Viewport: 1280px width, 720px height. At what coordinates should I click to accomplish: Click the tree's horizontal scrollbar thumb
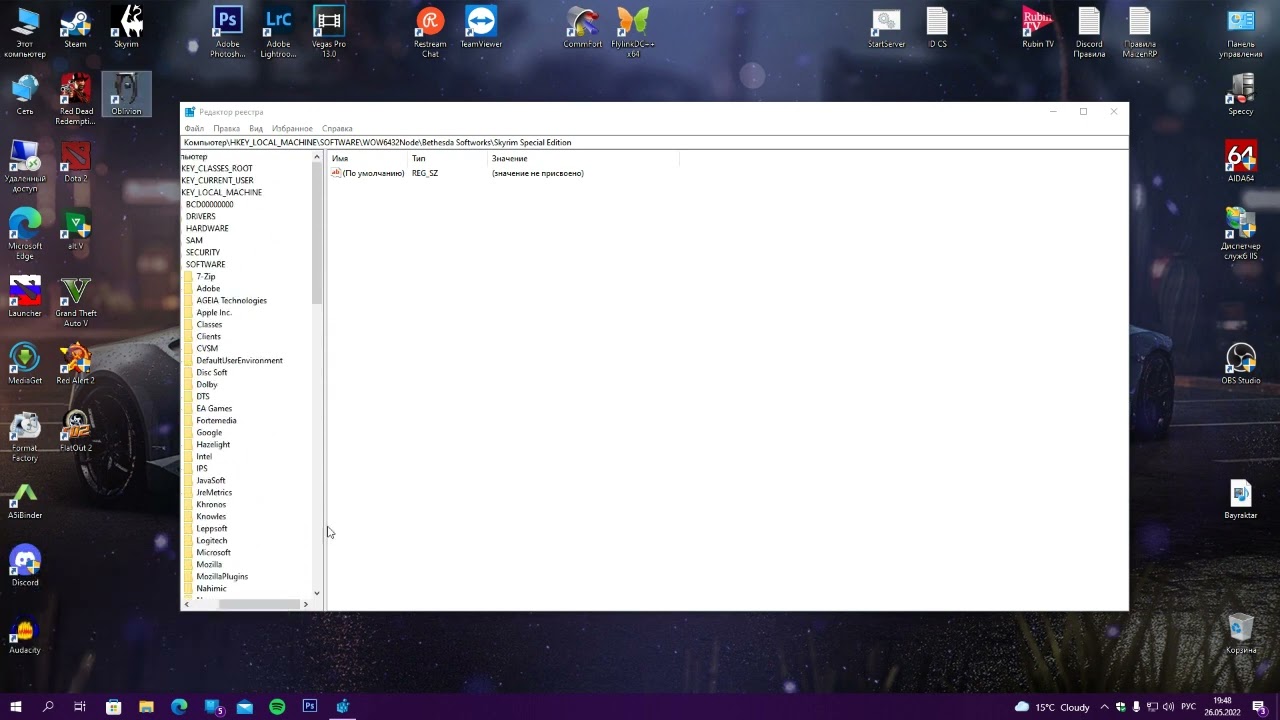259,604
